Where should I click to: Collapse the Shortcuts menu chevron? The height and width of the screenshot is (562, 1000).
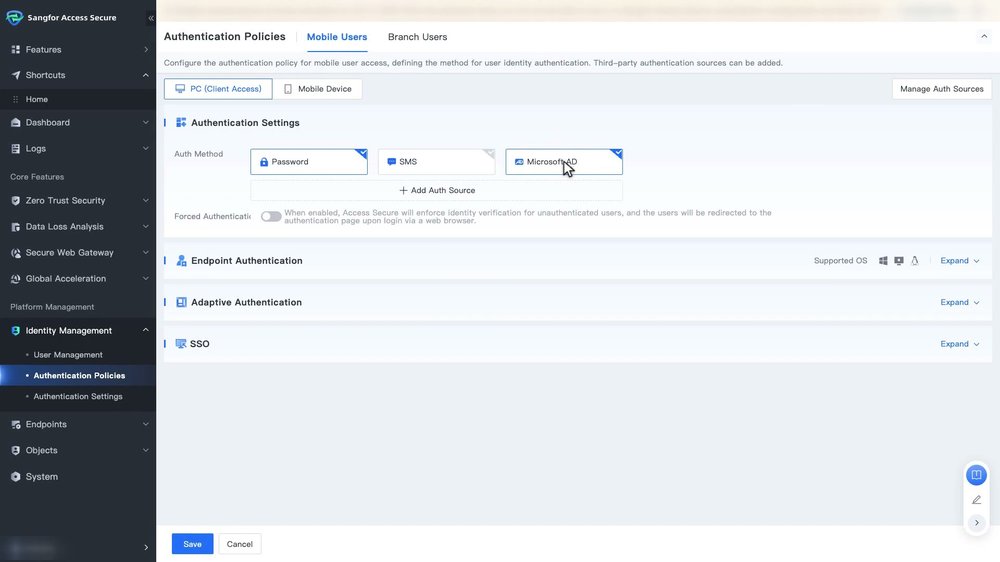point(145,75)
